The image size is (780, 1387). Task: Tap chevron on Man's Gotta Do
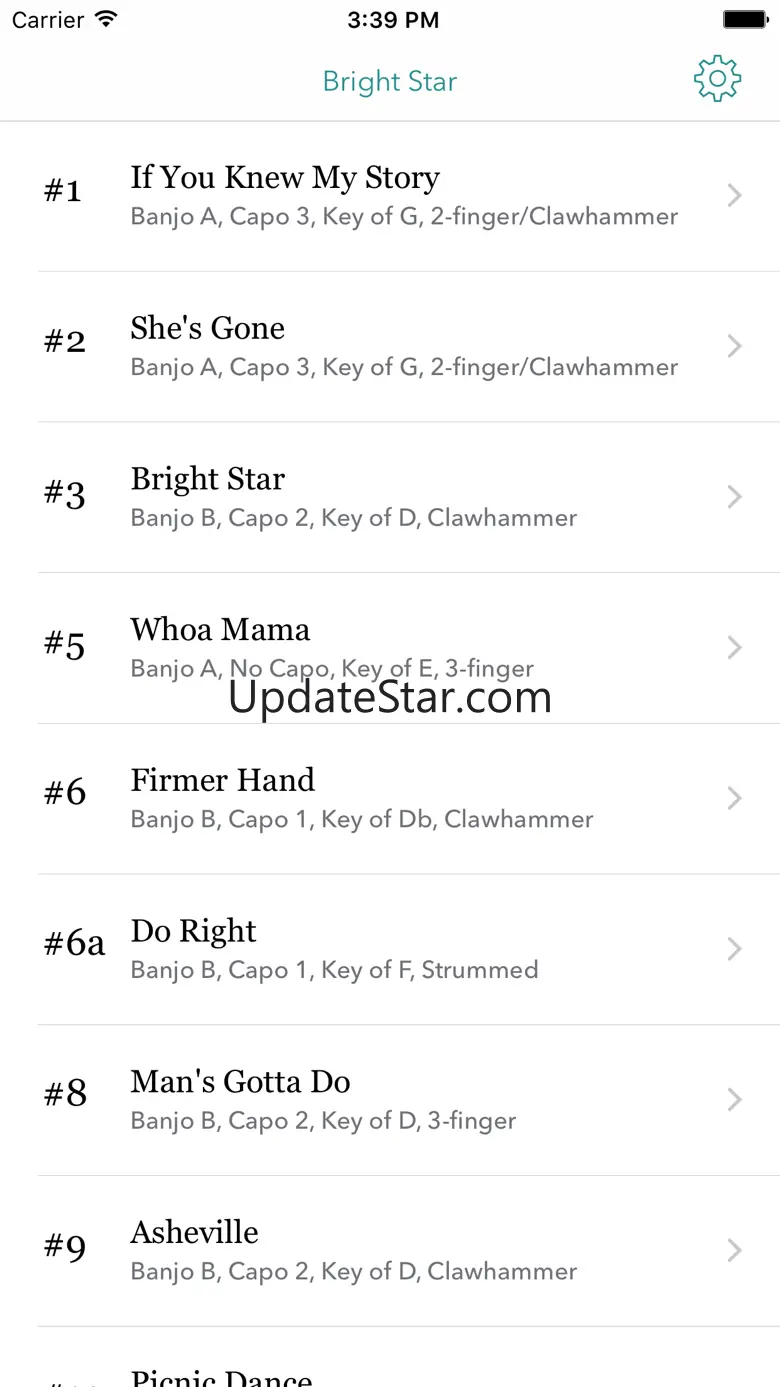tap(735, 1100)
